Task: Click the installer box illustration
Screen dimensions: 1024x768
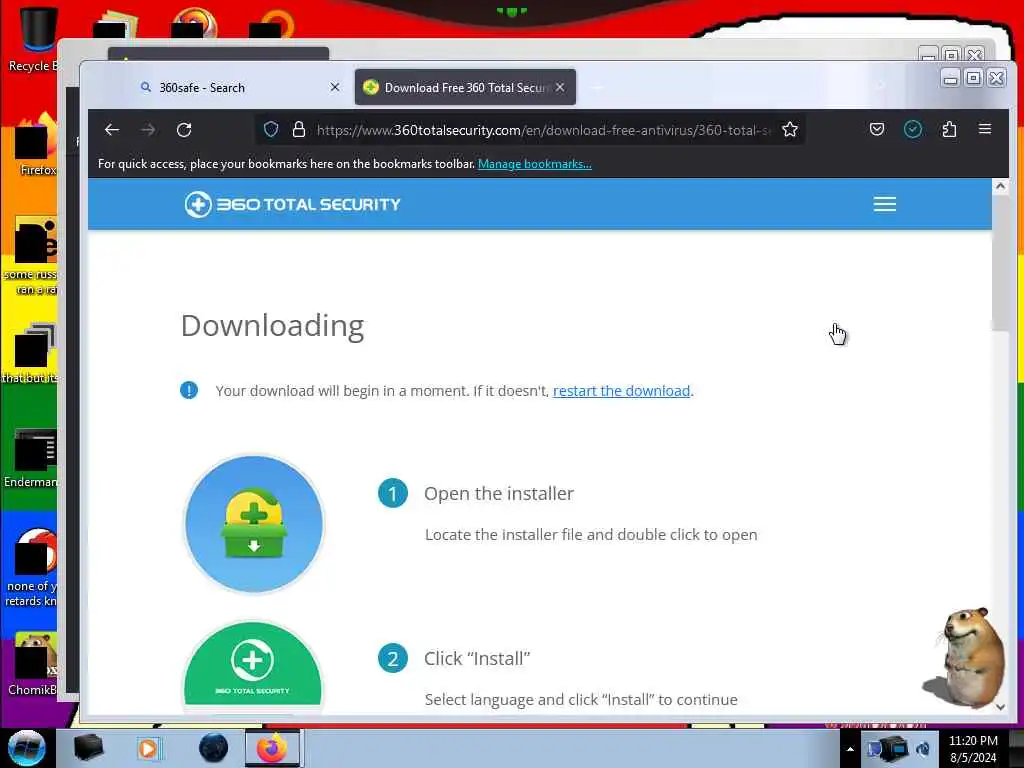Action: coord(254,524)
